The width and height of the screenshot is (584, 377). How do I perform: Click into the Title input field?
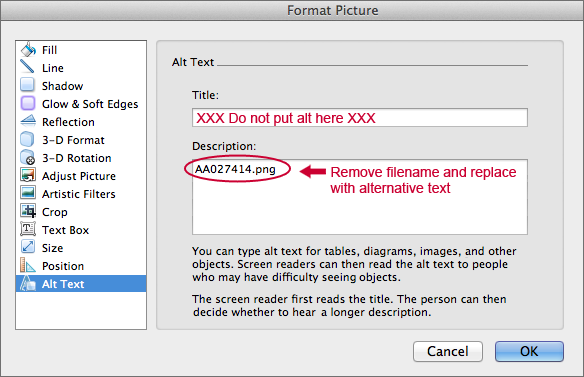click(x=360, y=118)
